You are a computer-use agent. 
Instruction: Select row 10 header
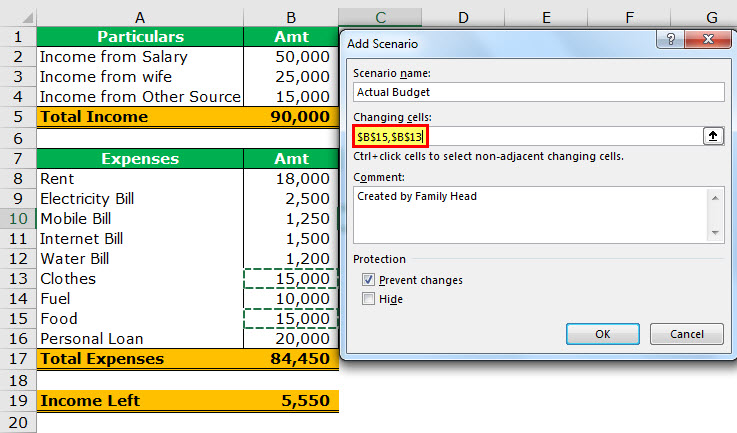point(18,219)
